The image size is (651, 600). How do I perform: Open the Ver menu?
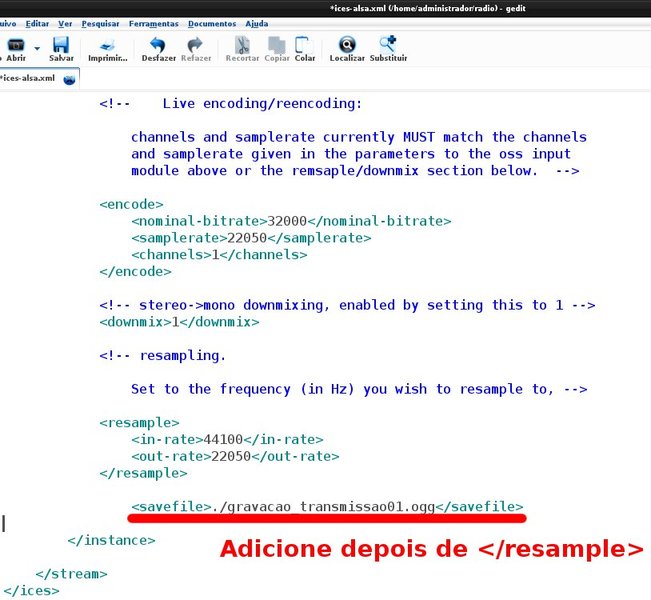click(x=65, y=23)
